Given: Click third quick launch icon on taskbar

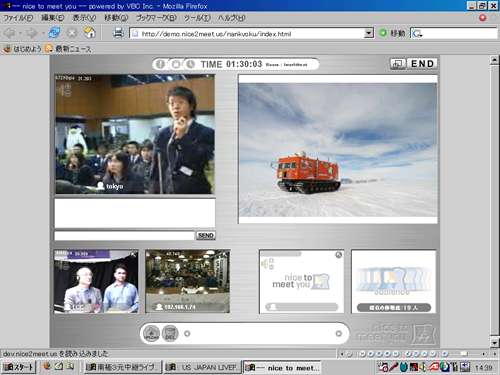Looking at the screenshot, I should tap(70, 366).
